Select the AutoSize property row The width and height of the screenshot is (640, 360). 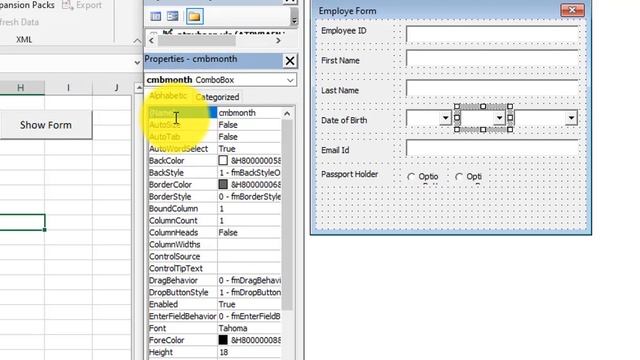pyautogui.click(x=214, y=125)
